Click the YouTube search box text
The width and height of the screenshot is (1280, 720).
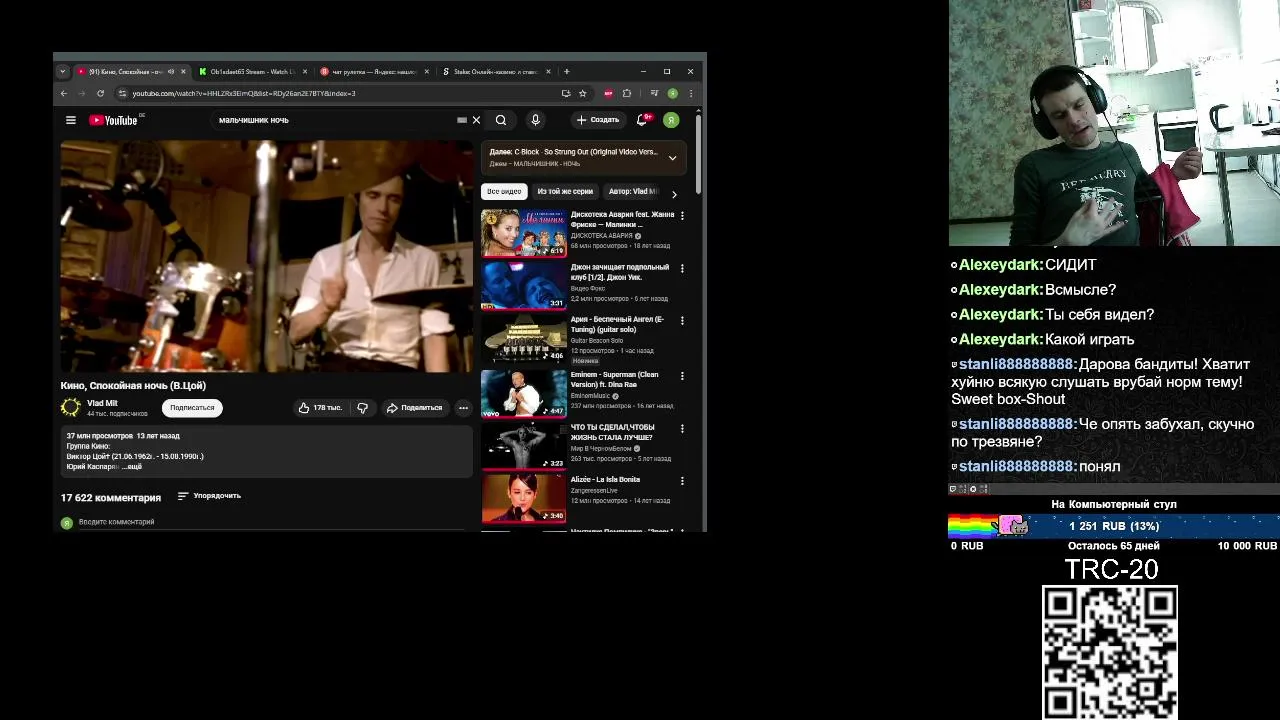pyautogui.click(x=254, y=120)
